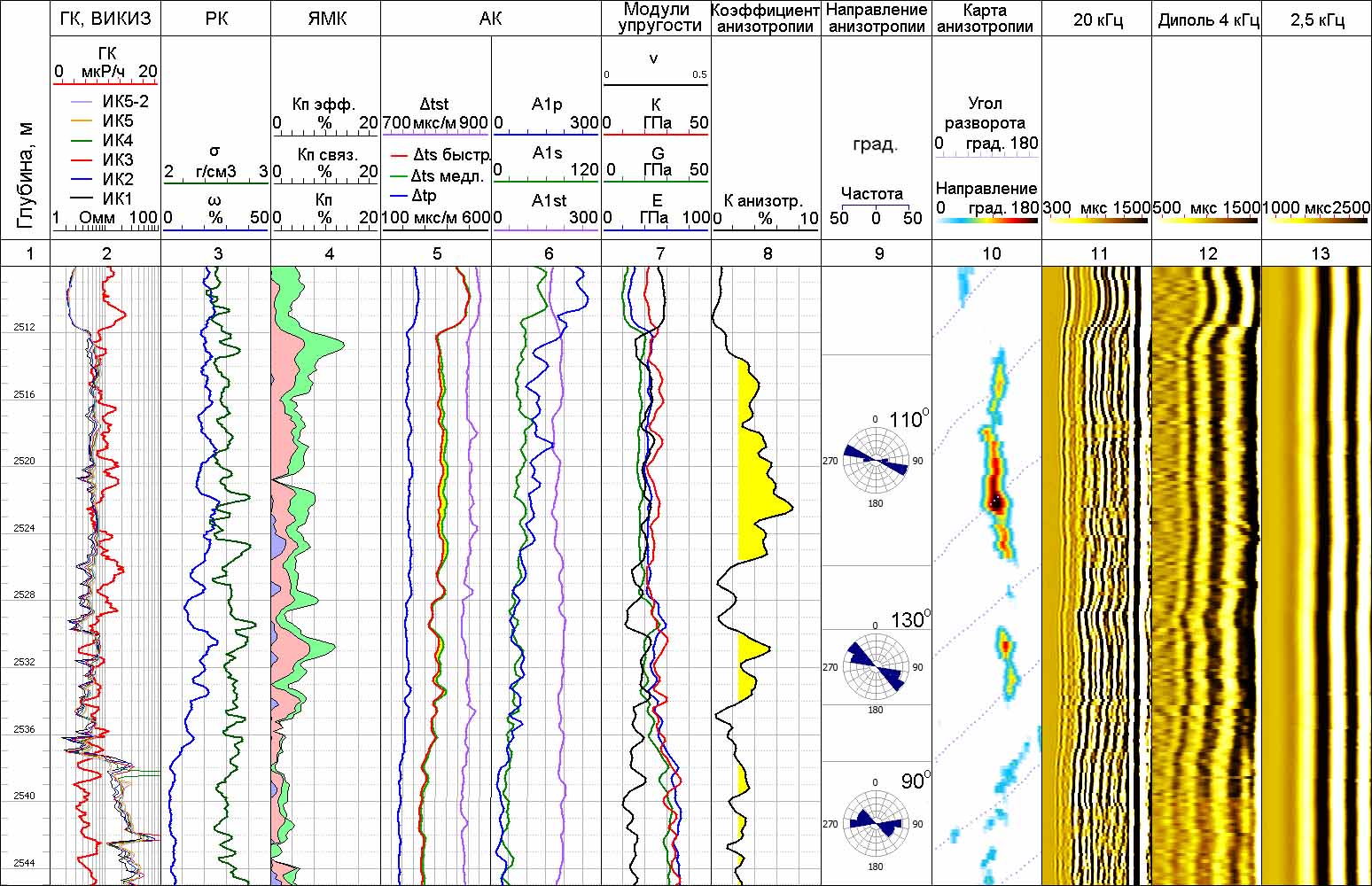Click the Направление rainbow color scale bar
The height and width of the screenshot is (886, 1372).
pos(986,221)
